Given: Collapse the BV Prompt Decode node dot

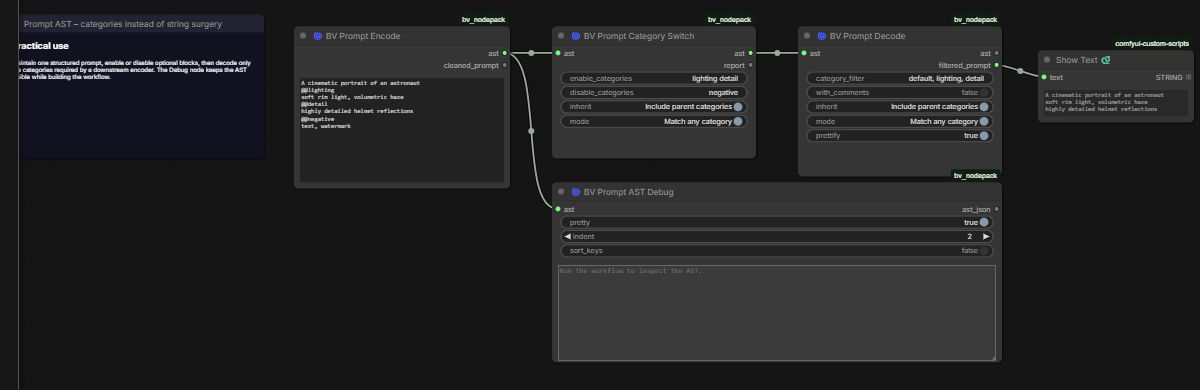Looking at the screenshot, I should tap(808, 36).
